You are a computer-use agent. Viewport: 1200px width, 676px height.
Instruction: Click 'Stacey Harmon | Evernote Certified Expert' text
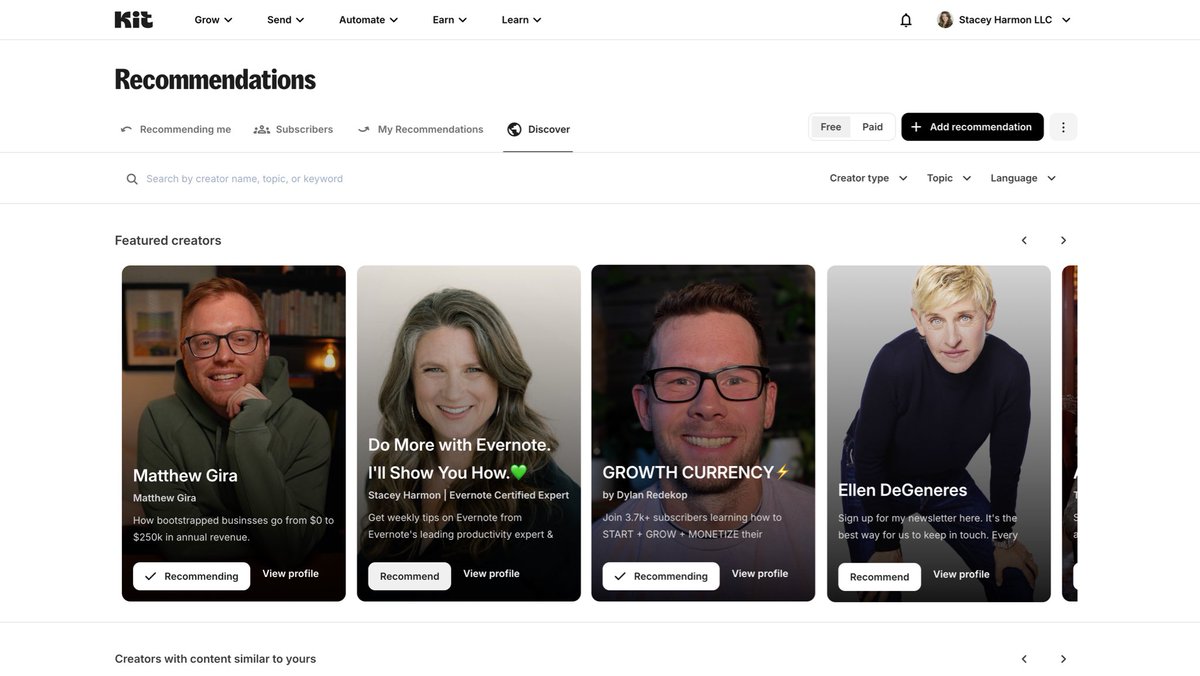point(468,495)
